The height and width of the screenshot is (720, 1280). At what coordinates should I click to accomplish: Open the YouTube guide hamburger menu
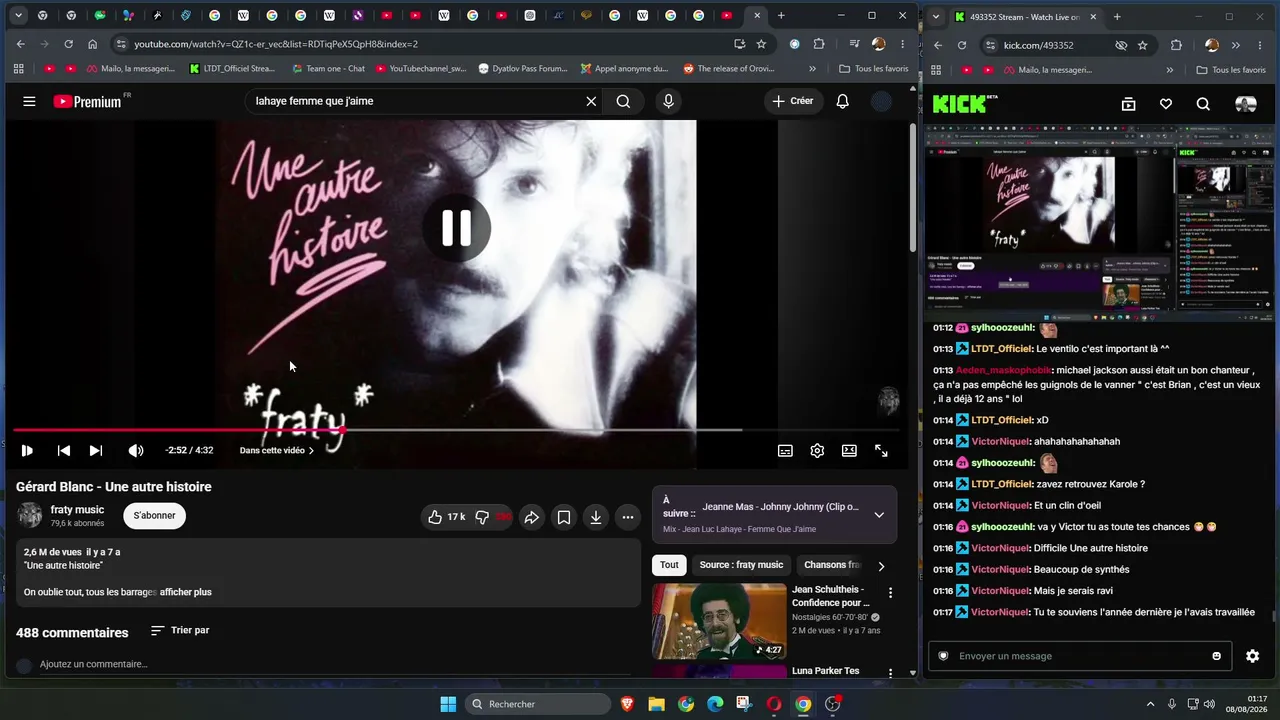coord(29,101)
